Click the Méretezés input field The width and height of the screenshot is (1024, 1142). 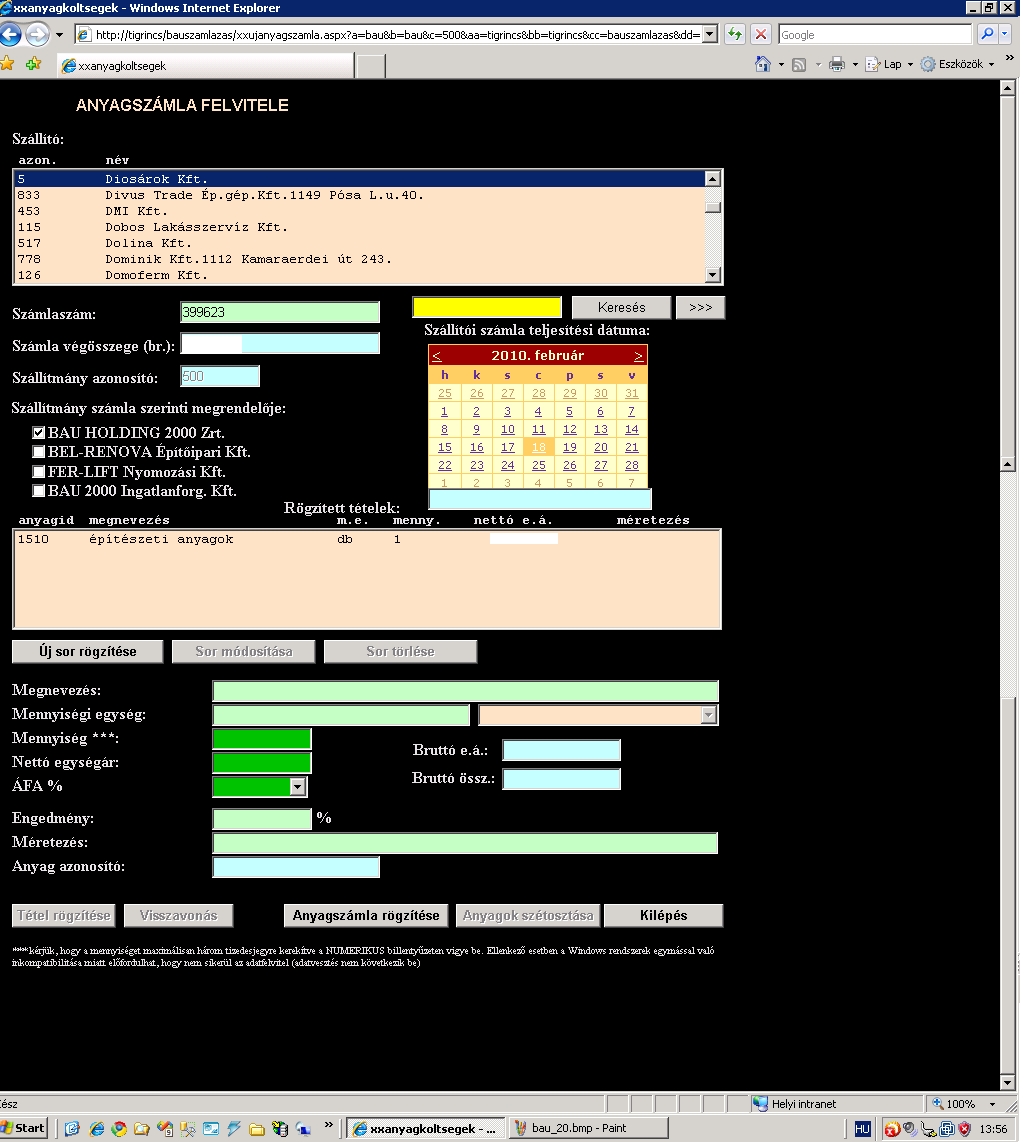pos(465,843)
